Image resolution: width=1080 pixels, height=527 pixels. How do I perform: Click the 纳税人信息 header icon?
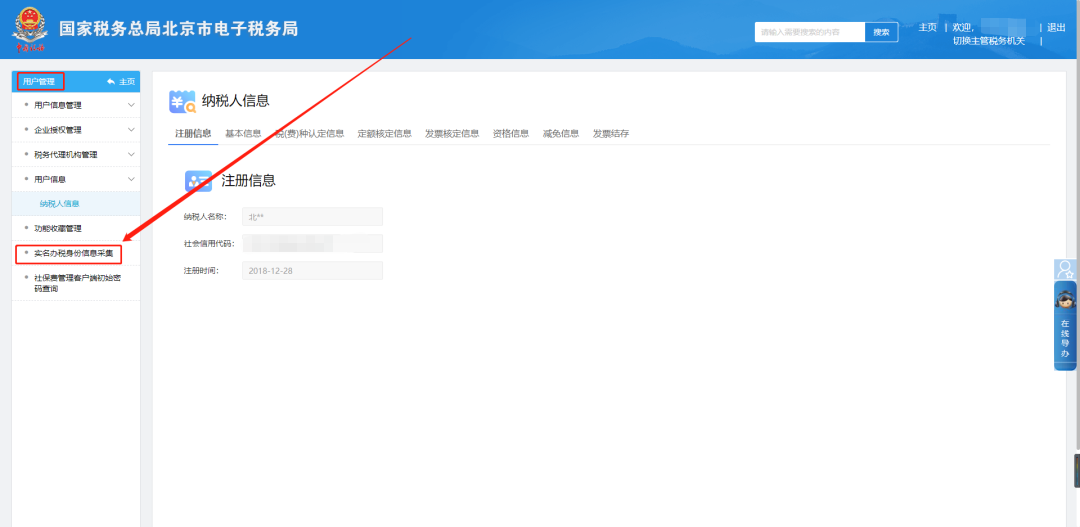[182, 101]
